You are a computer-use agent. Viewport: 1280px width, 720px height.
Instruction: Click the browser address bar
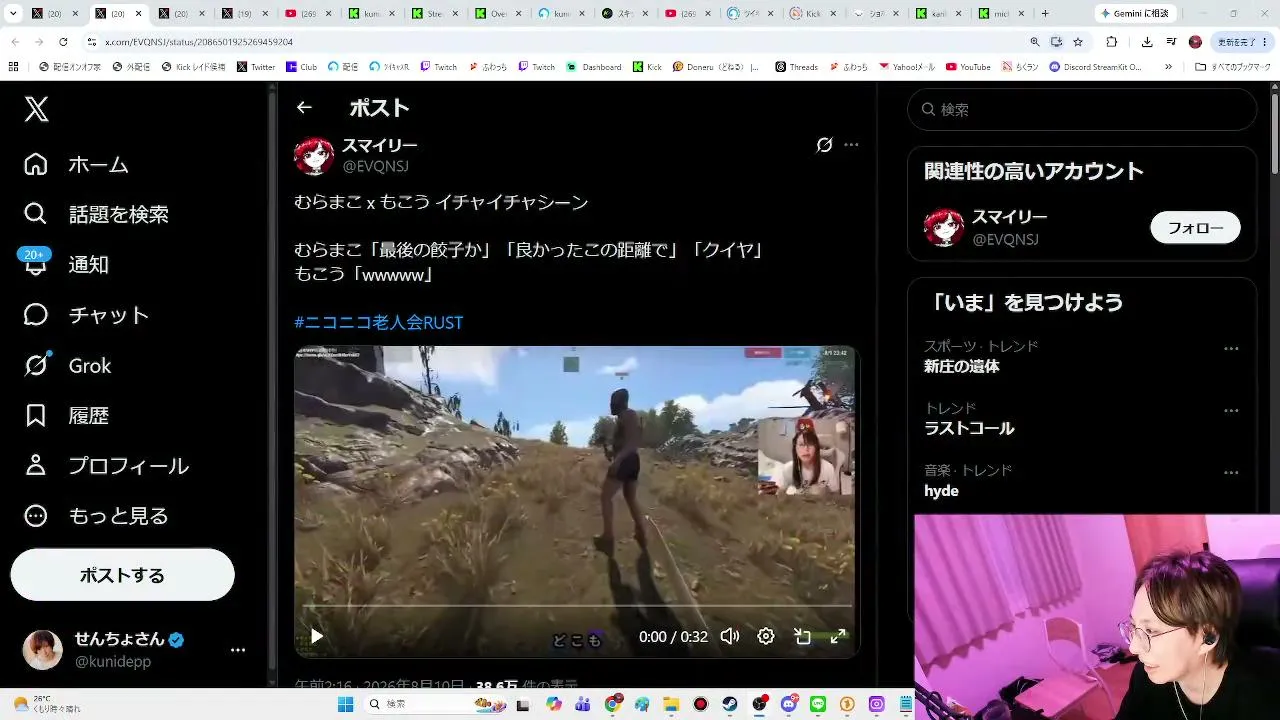560,42
